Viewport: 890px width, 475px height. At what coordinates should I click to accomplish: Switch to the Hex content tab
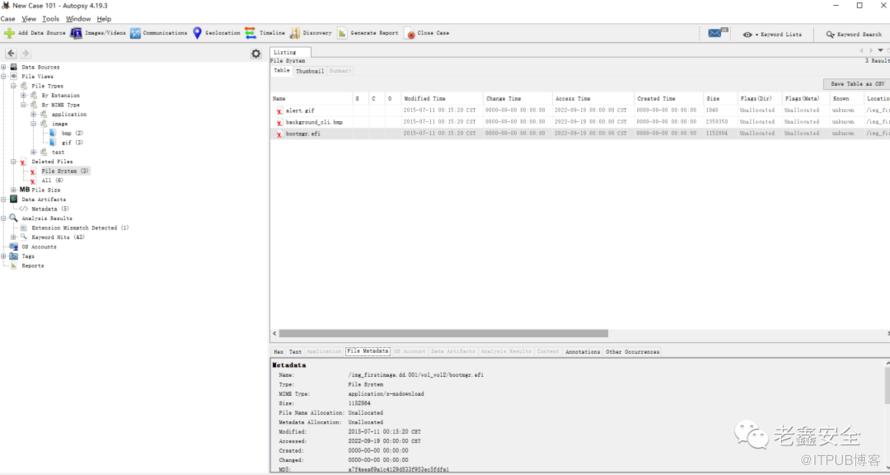click(x=279, y=352)
